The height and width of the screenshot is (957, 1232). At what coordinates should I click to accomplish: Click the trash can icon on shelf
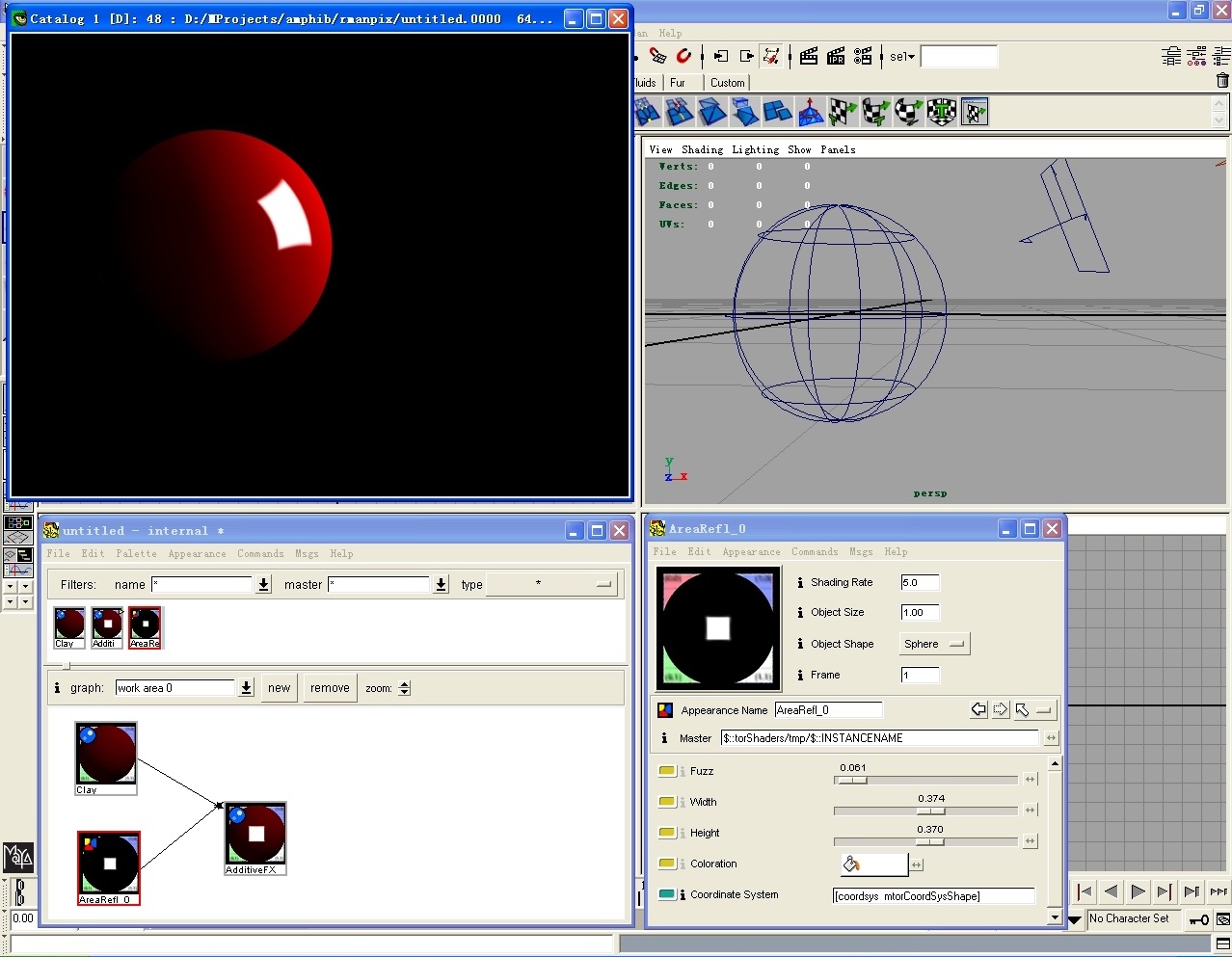[1222, 82]
